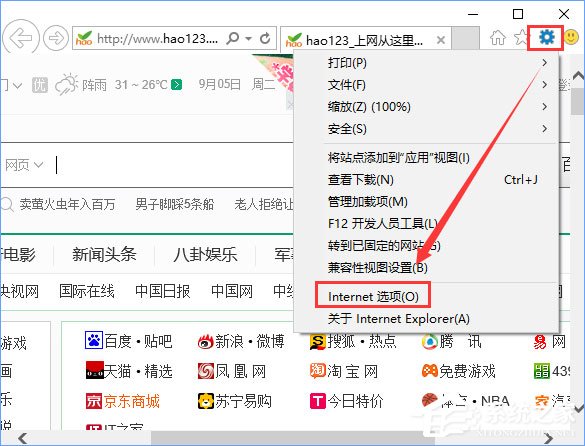Click the JD red logo icon
This screenshot has height=446, width=585.
click(x=94, y=401)
